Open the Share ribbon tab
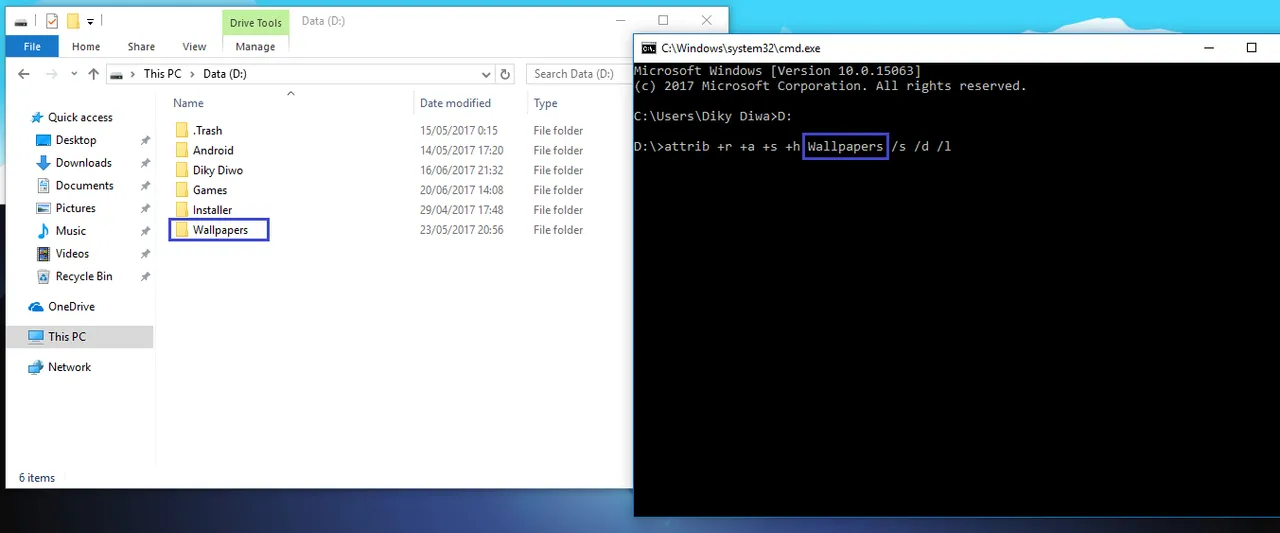Screen dimensions: 1280x533 [x=141, y=46]
